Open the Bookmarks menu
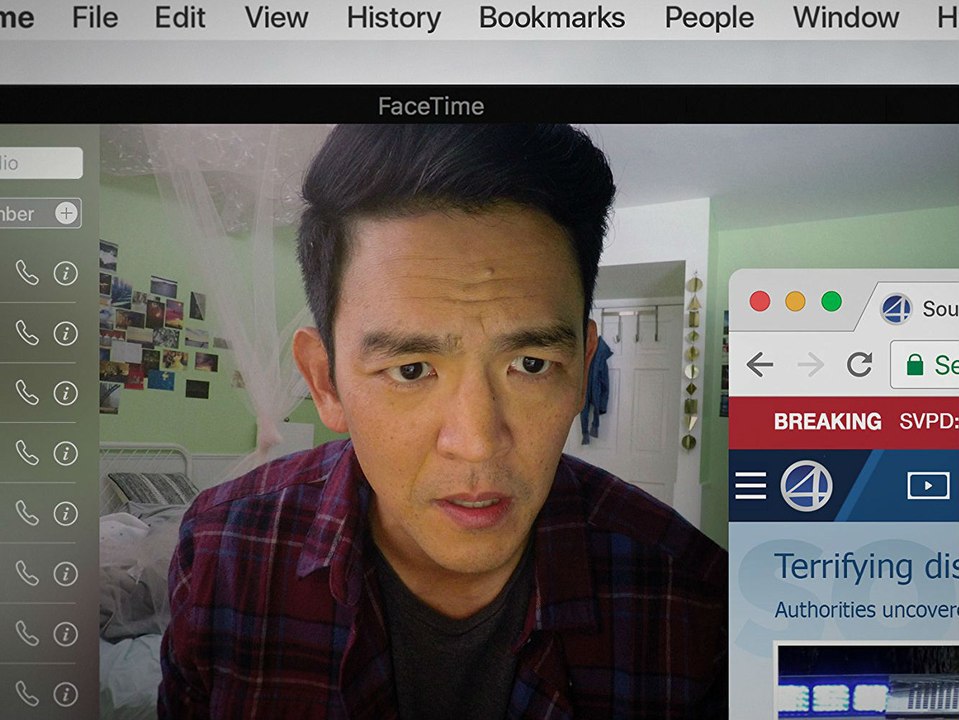Screen dimensions: 959x720 click(552, 17)
